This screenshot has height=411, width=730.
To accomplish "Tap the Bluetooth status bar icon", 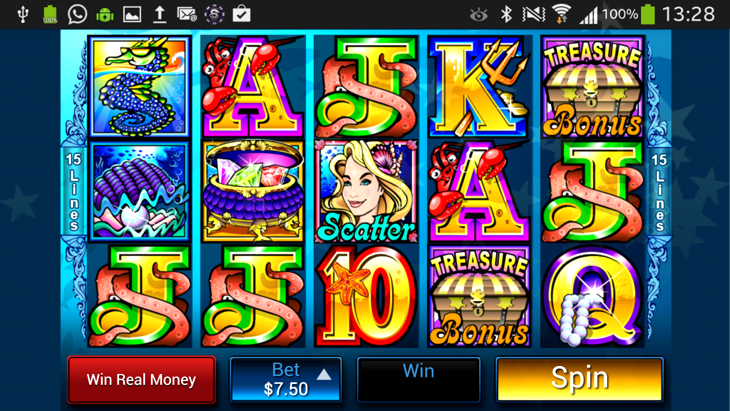I will click(x=506, y=14).
